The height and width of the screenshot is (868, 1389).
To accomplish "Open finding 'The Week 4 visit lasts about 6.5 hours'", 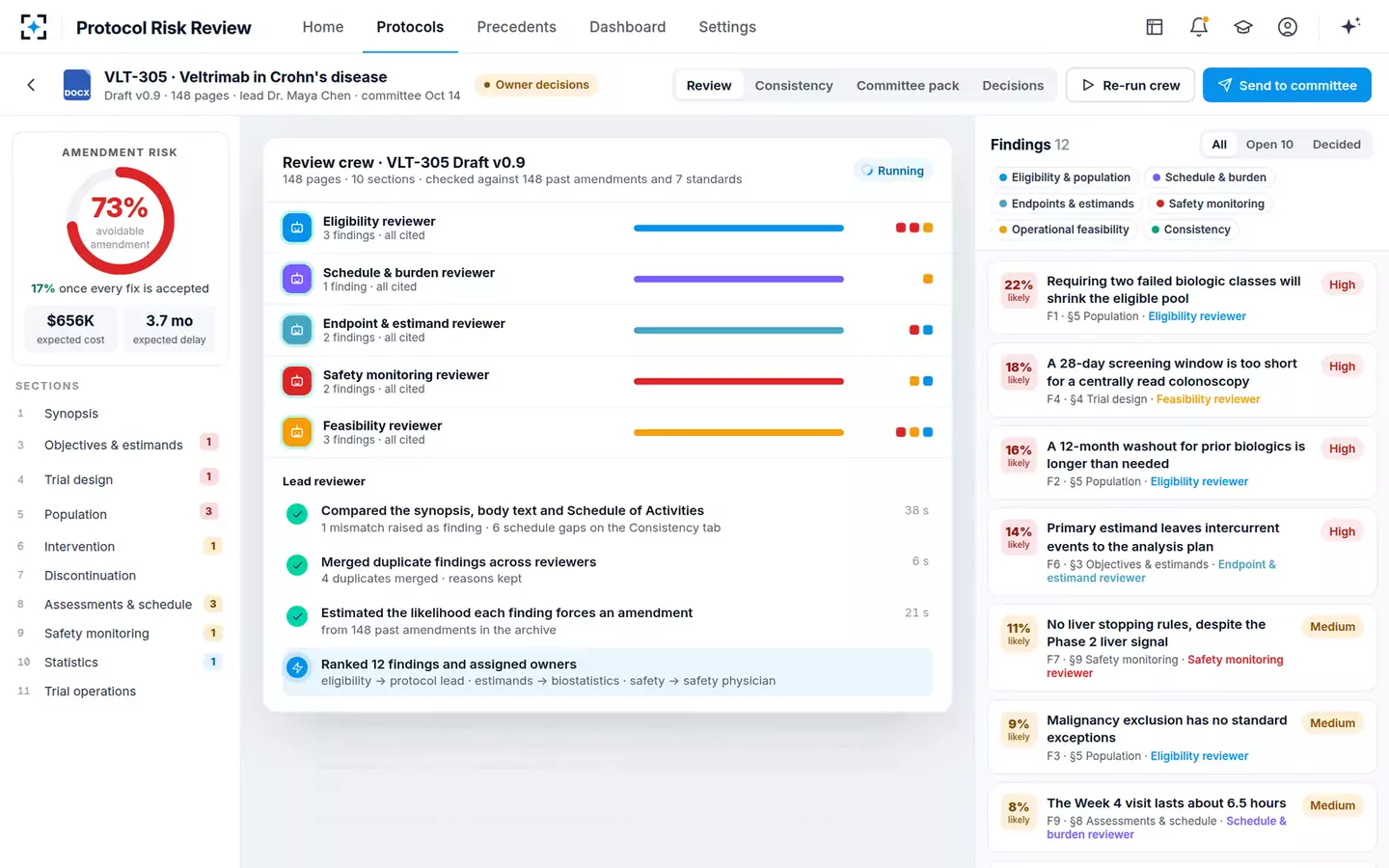I will (x=1183, y=818).
